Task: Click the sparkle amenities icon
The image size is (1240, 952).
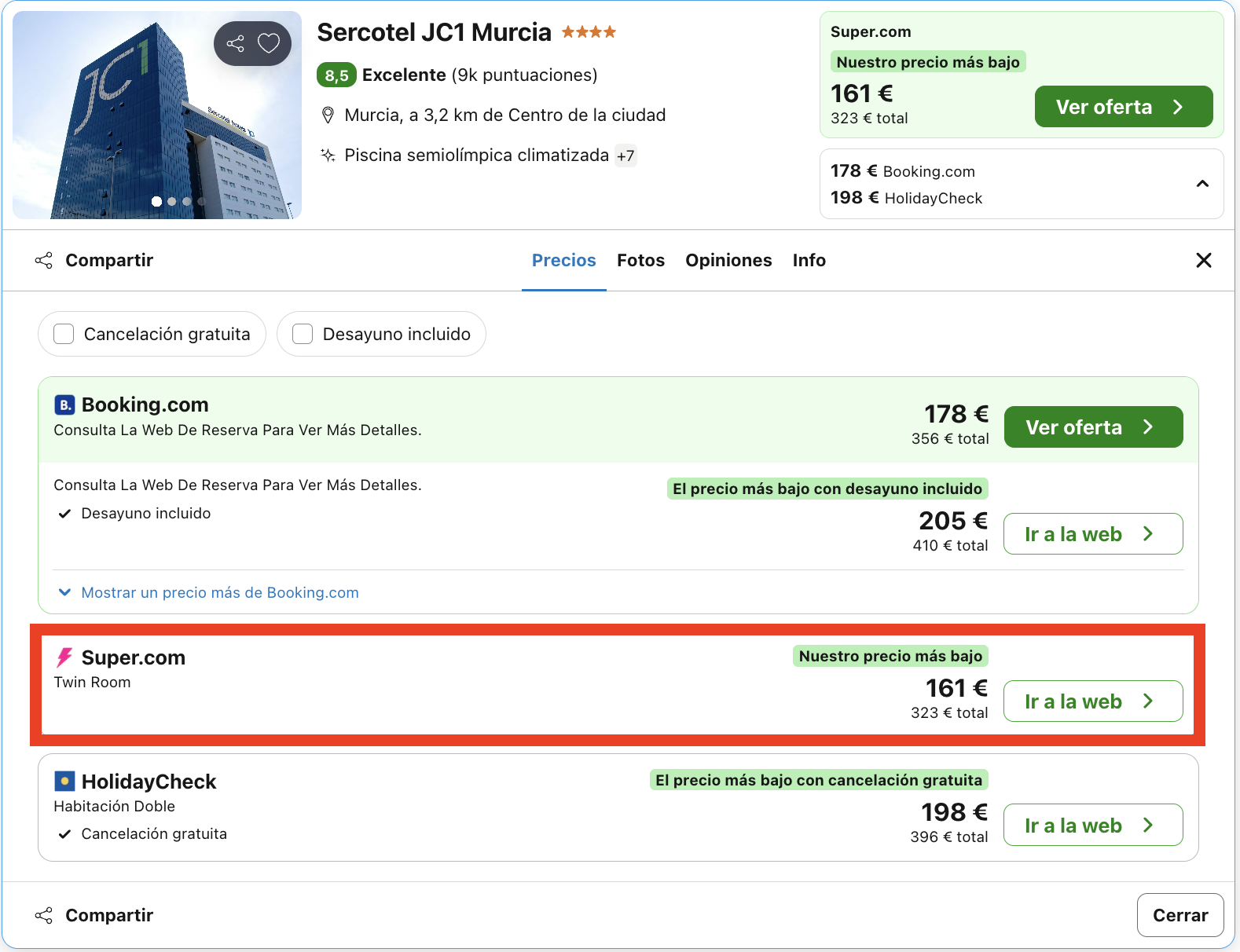Action: click(328, 155)
